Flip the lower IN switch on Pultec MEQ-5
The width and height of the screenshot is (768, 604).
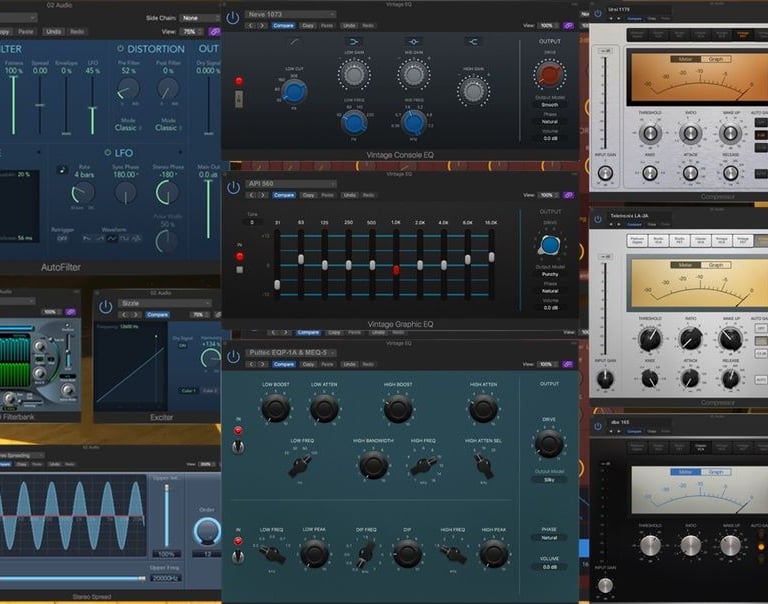click(x=238, y=557)
